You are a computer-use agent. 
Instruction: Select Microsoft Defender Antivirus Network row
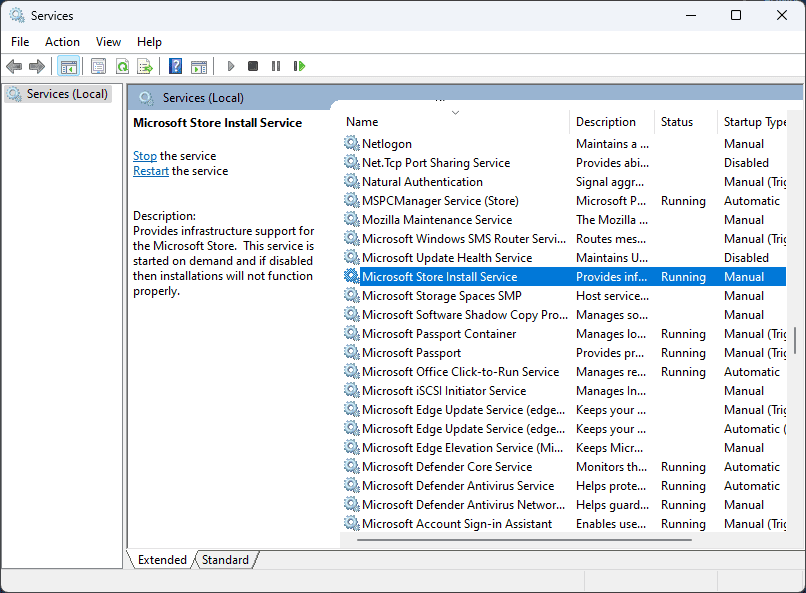564,505
